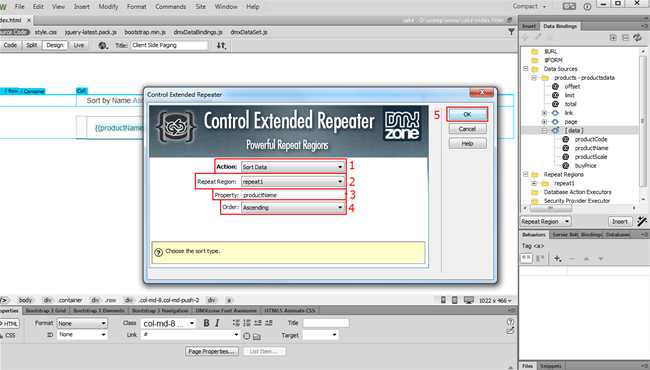Switch to Code view mode

[x=10, y=45]
